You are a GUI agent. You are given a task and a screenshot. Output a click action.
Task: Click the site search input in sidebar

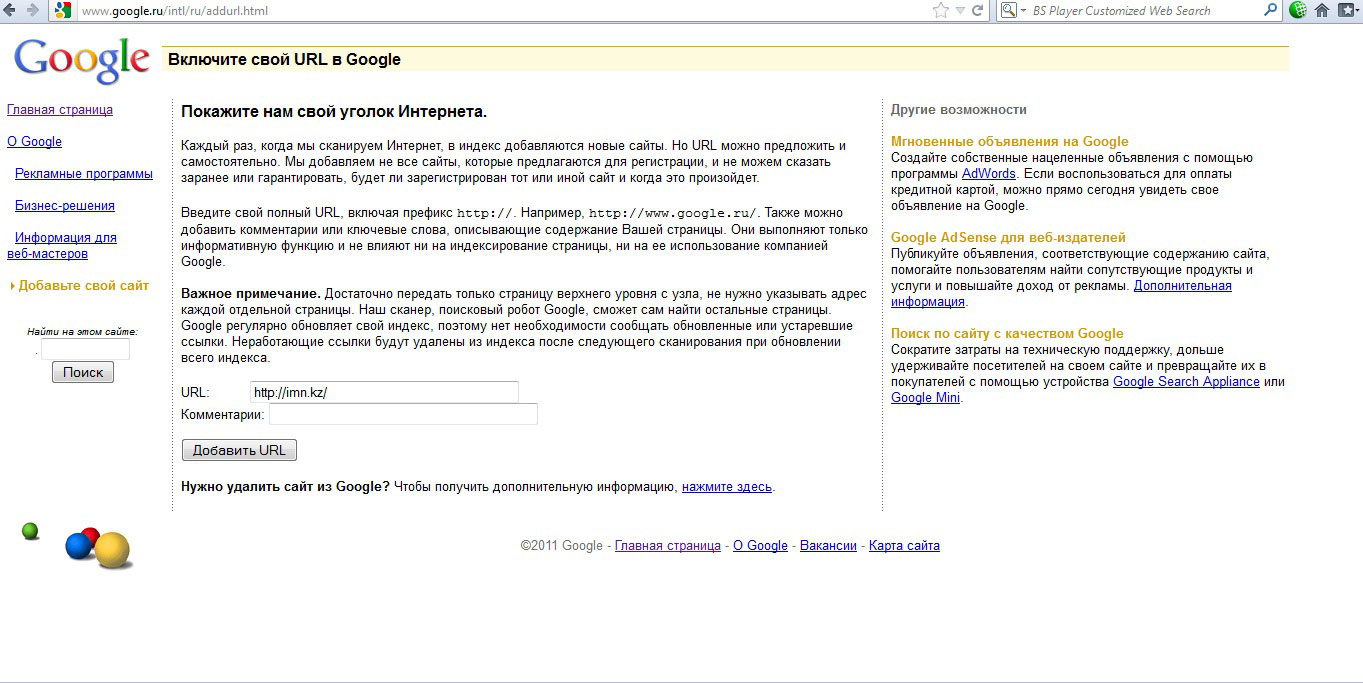pos(85,349)
